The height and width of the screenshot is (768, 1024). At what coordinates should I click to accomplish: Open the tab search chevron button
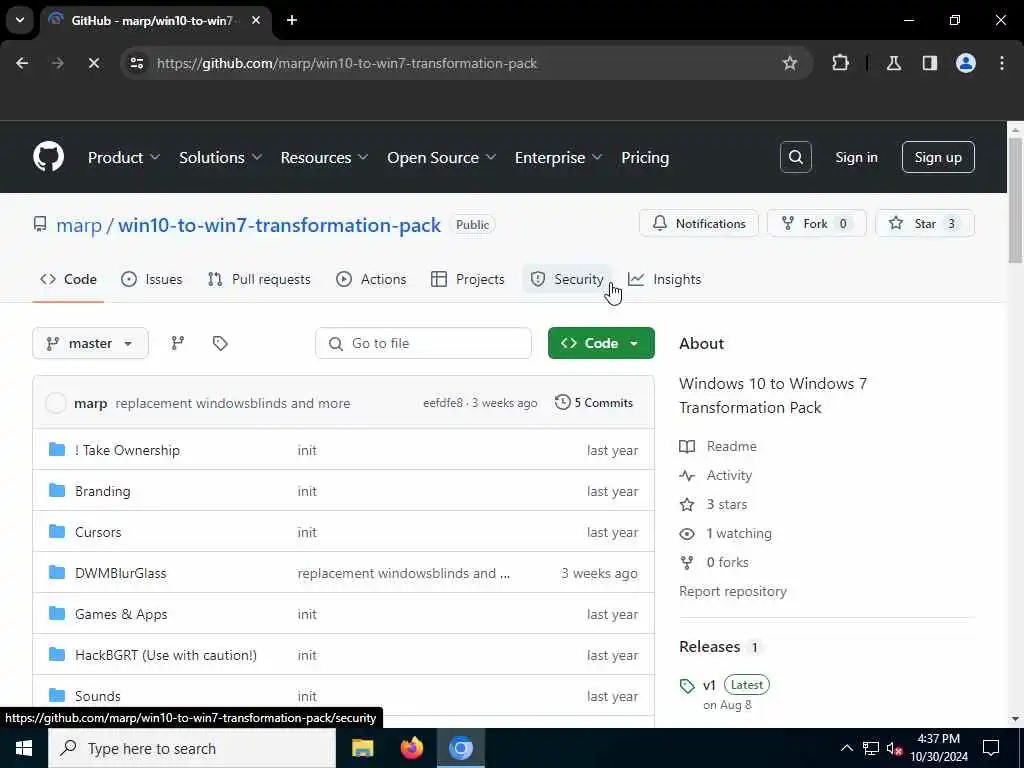tap(20, 20)
